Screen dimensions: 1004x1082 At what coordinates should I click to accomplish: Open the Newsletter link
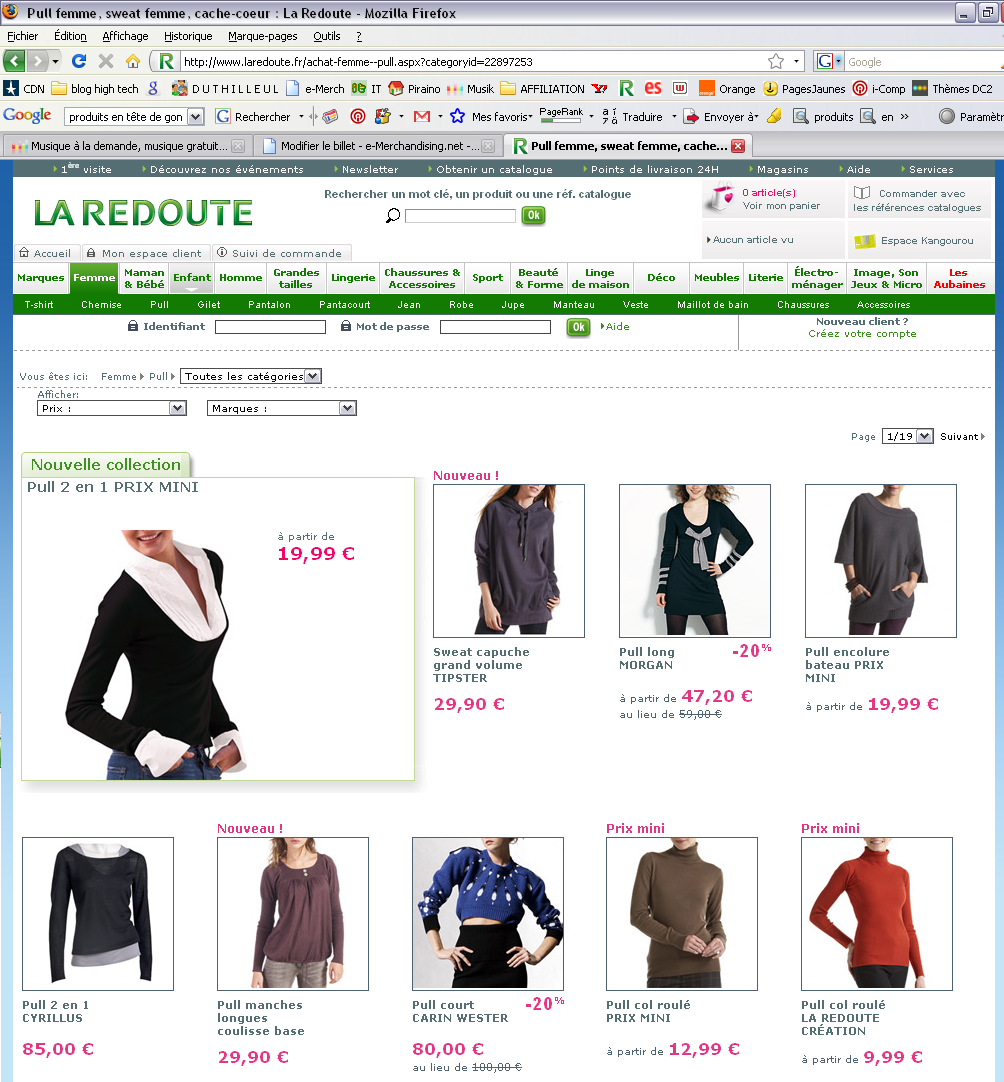[x=370, y=169]
